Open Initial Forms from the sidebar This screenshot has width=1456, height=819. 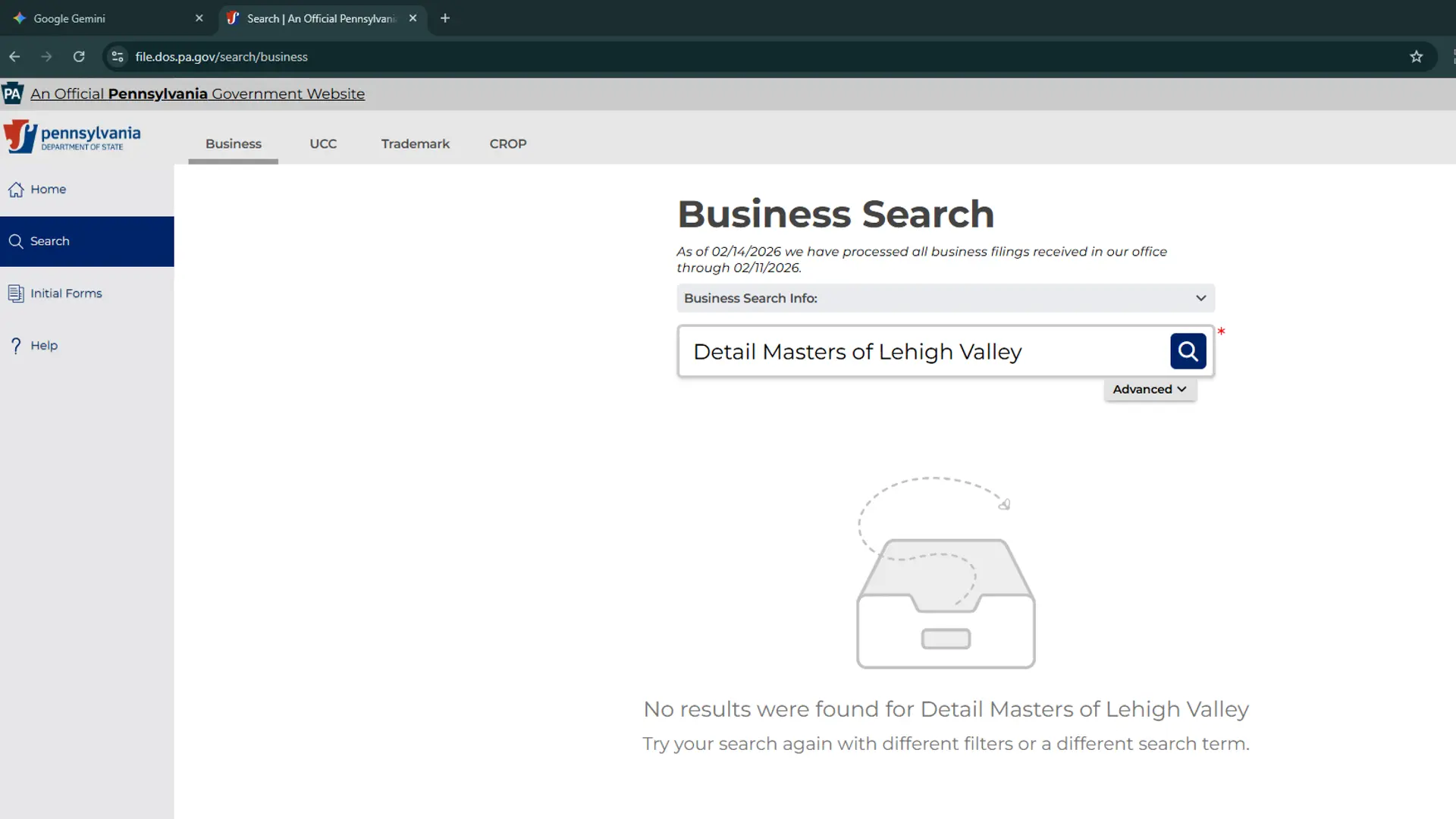66,293
